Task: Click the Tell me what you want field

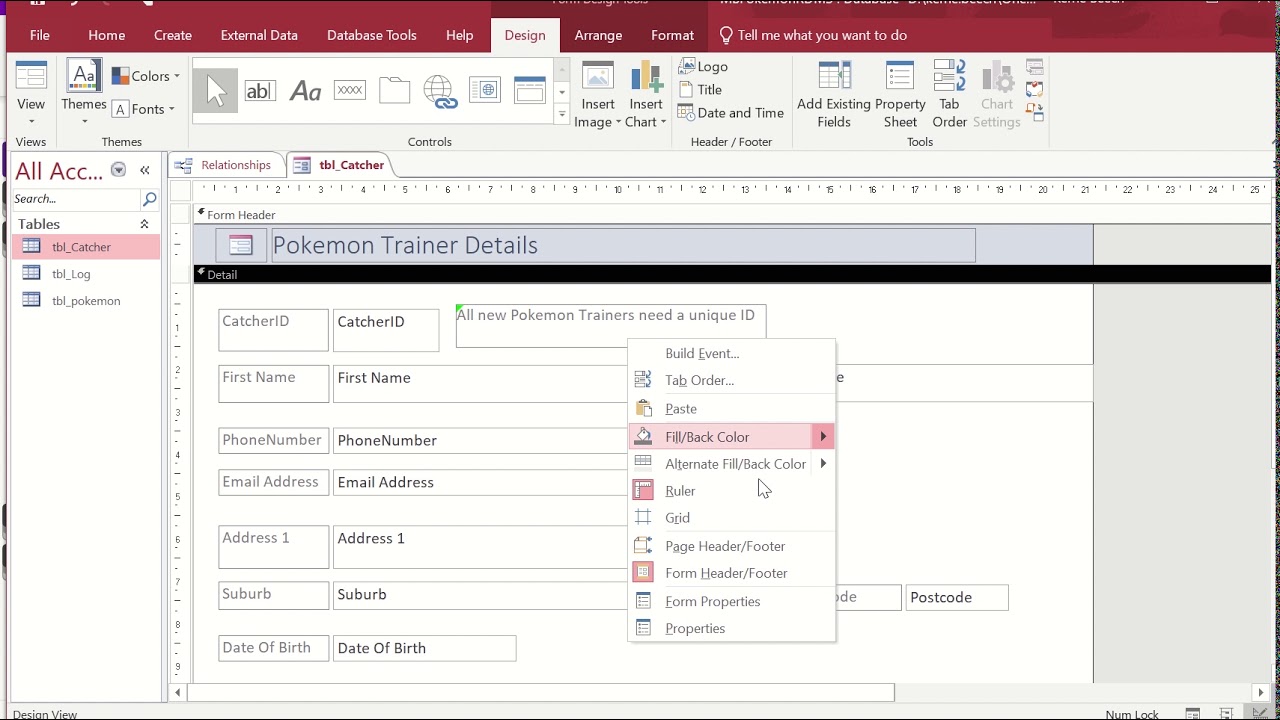Action: point(812,35)
